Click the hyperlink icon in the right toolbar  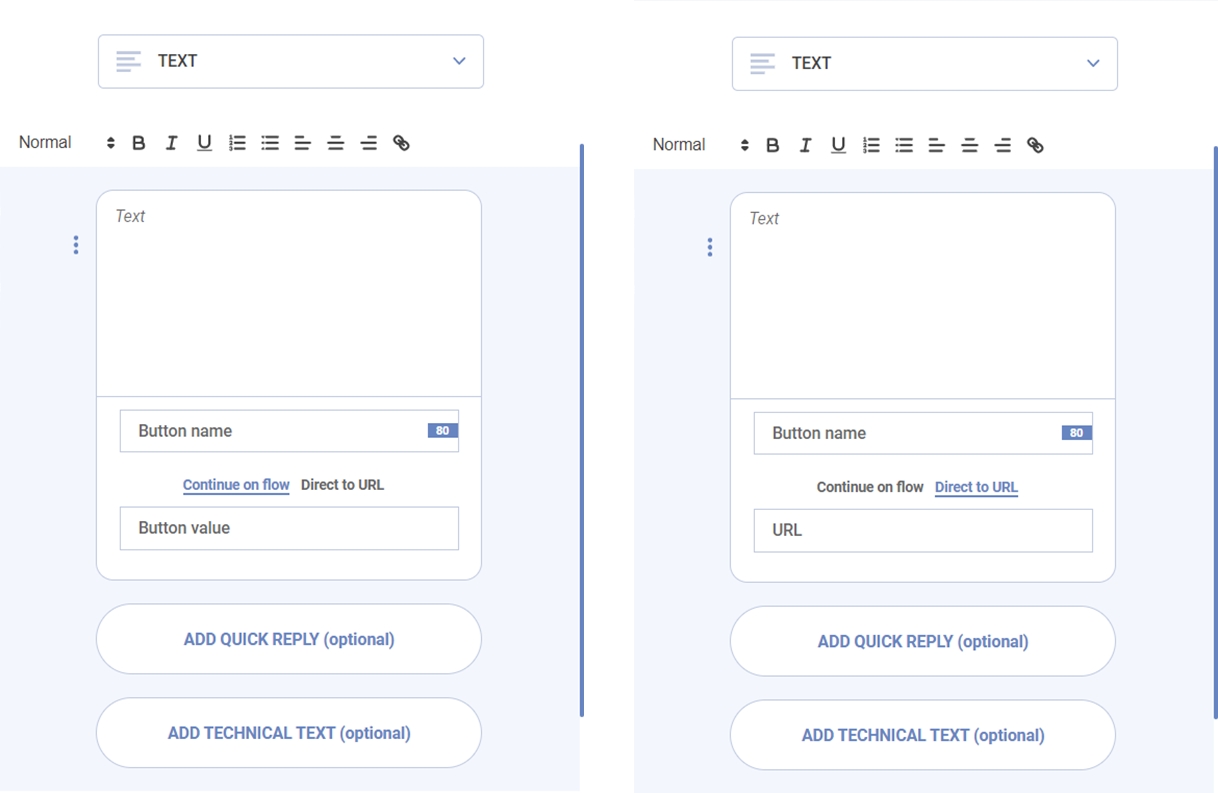tap(1035, 145)
